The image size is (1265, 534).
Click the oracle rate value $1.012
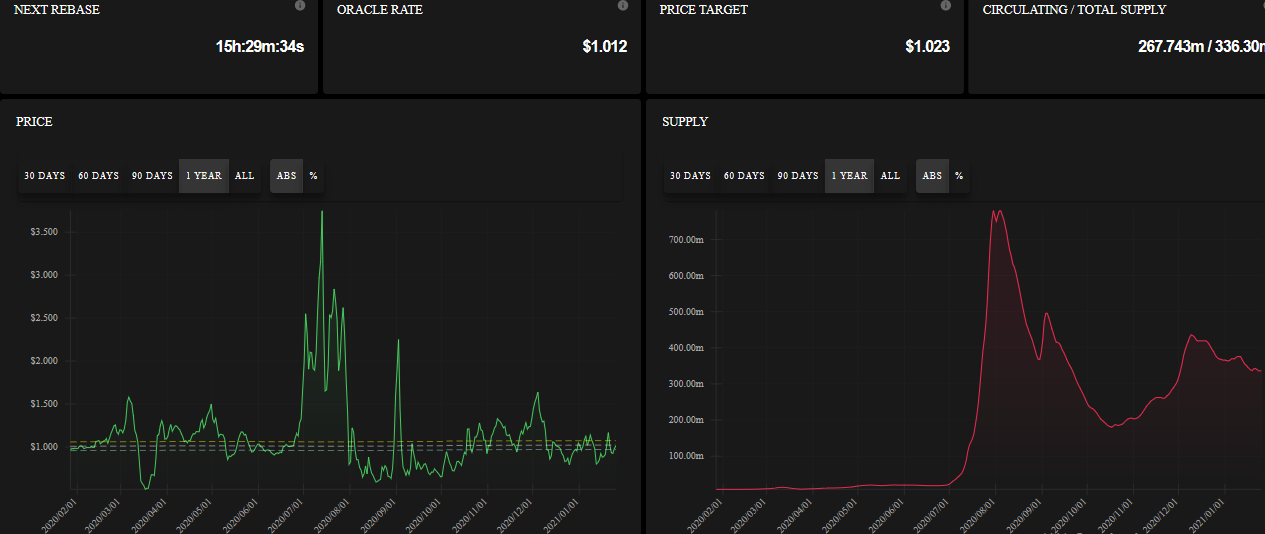605,46
